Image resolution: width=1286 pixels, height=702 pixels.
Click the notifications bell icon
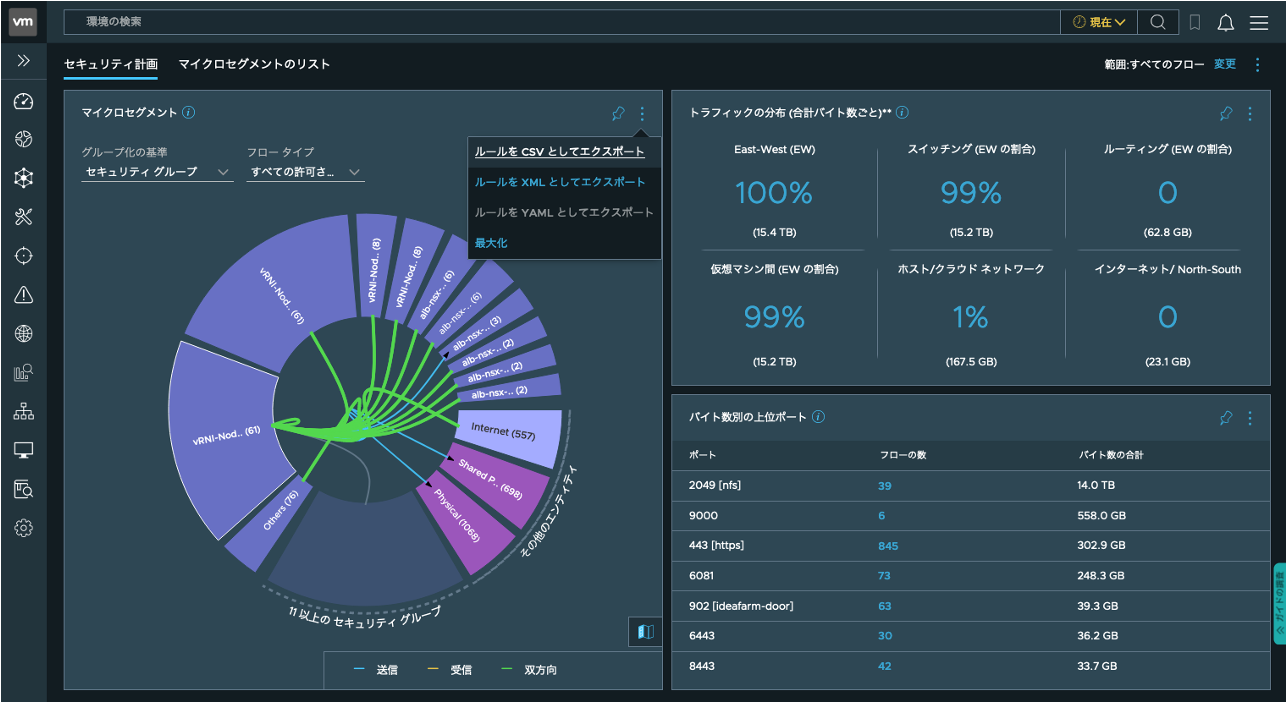point(1225,22)
